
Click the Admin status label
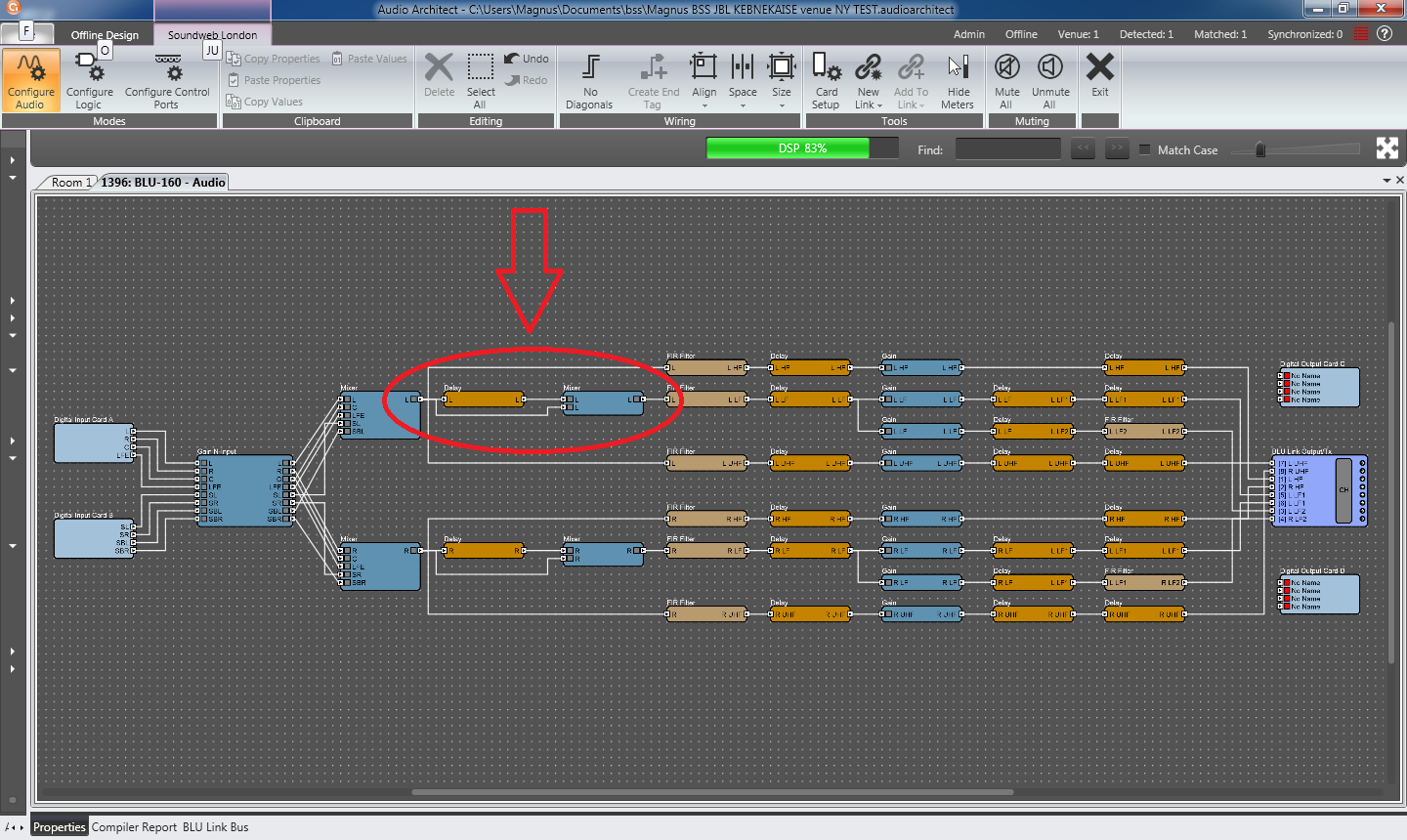tap(968, 34)
